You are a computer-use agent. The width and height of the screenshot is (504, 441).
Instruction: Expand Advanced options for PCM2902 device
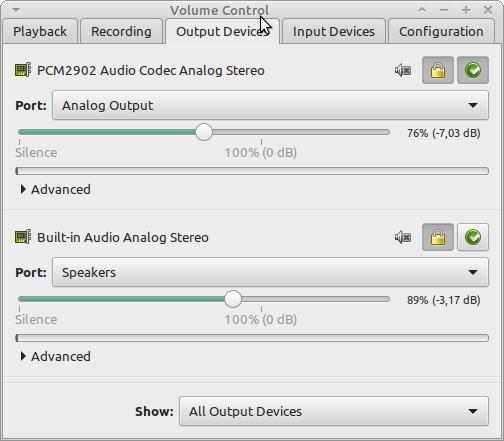tap(55, 189)
